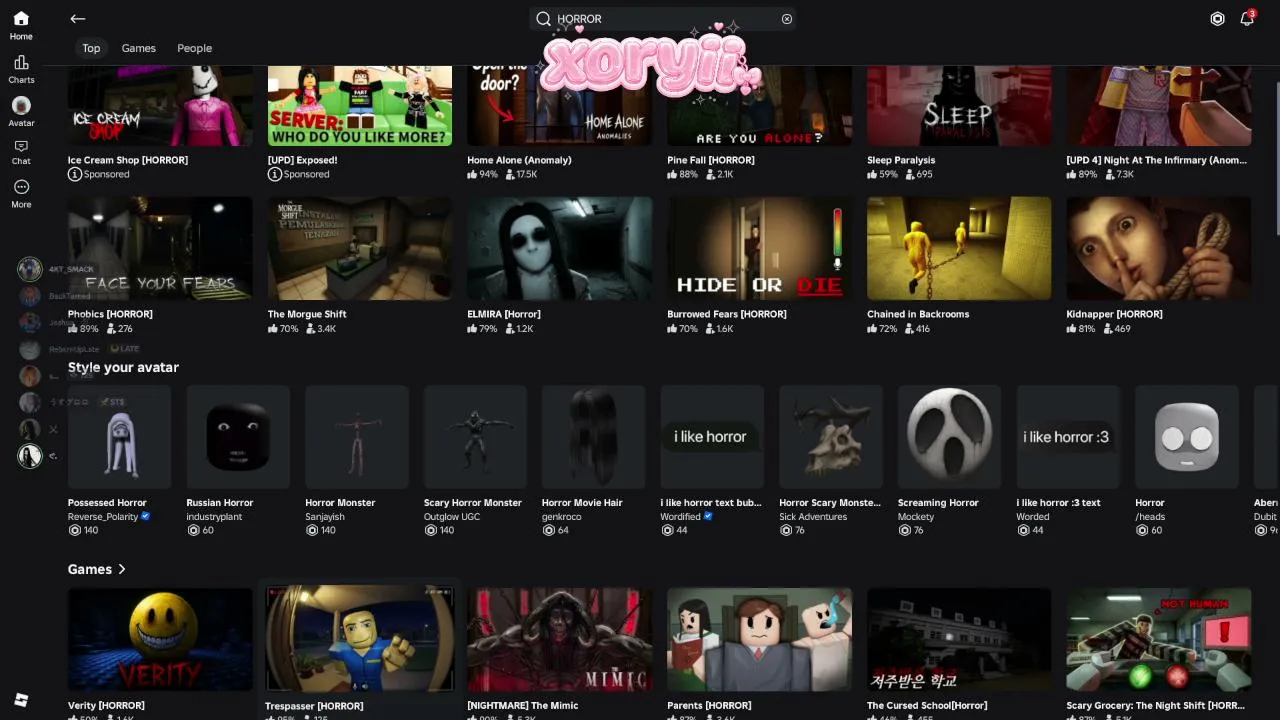Open creator Outglow UGC link
Screen dimensions: 1280x720
(x=452, y=517)
